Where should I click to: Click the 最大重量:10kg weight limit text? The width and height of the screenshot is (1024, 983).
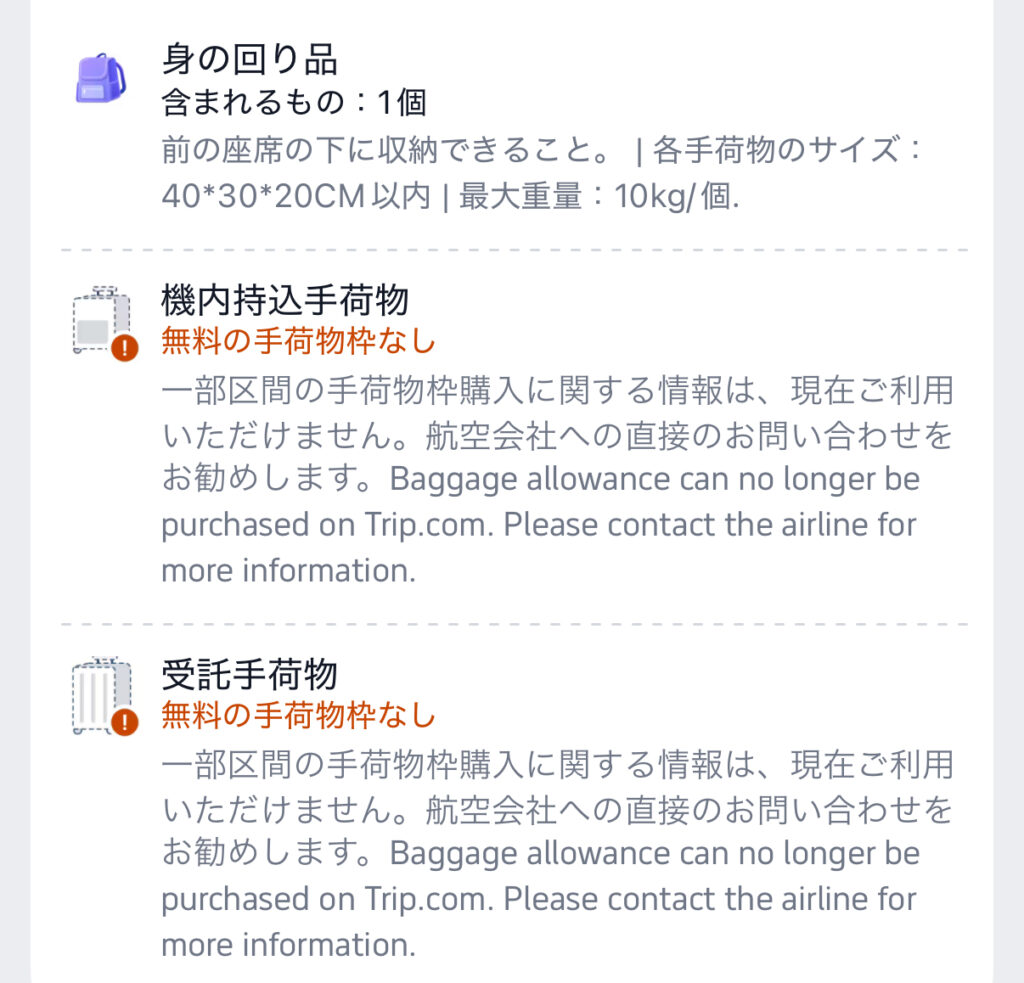599,195
